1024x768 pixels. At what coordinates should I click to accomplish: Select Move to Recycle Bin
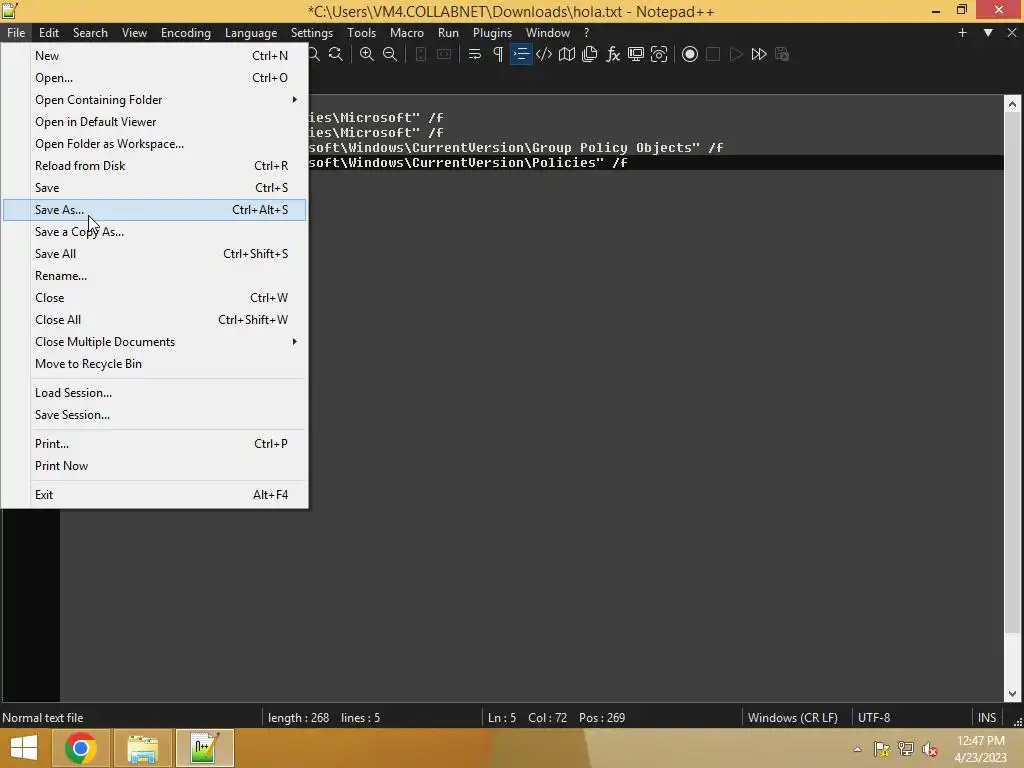point(155,364)
